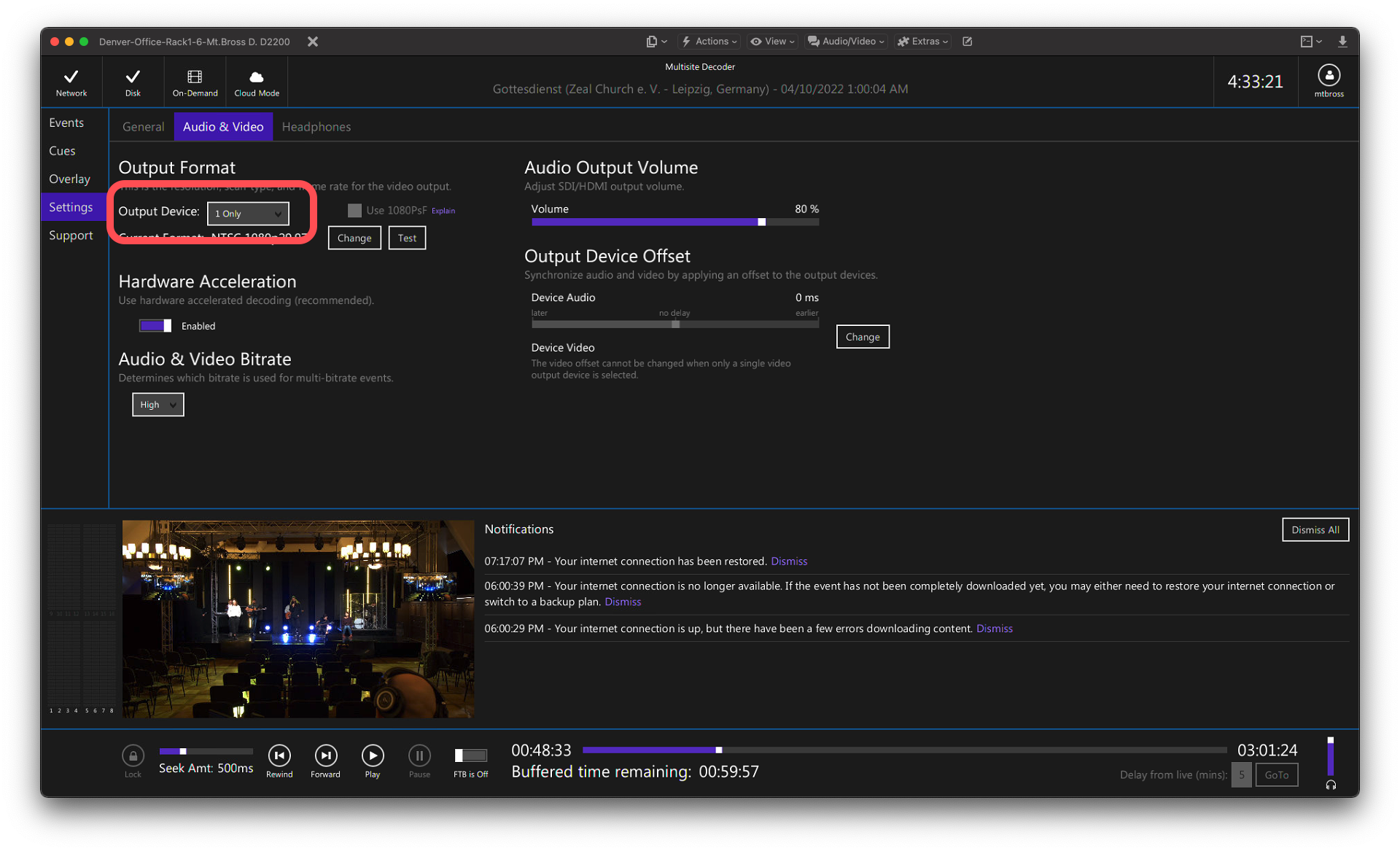Click the download icon in top right
The width and height of the screenshot is (1400, 851).
1343,42
